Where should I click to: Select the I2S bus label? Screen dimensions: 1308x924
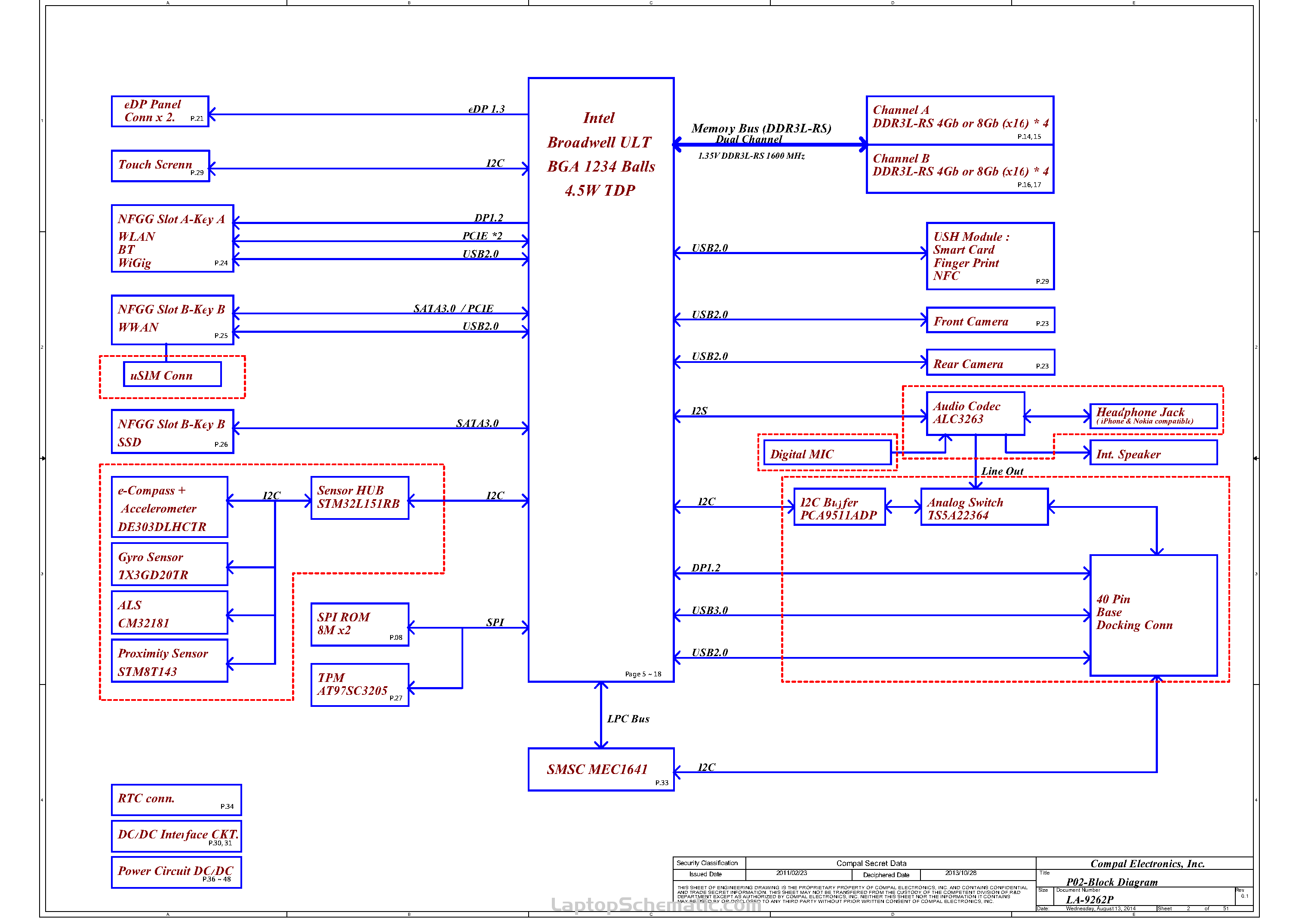pos(699,411)
